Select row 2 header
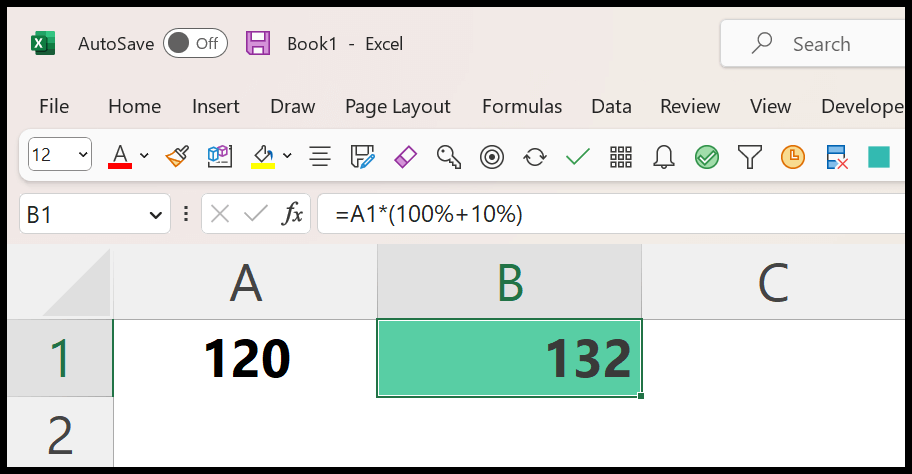Viewport: 912px width, 474px height. [x=60, y=433]
